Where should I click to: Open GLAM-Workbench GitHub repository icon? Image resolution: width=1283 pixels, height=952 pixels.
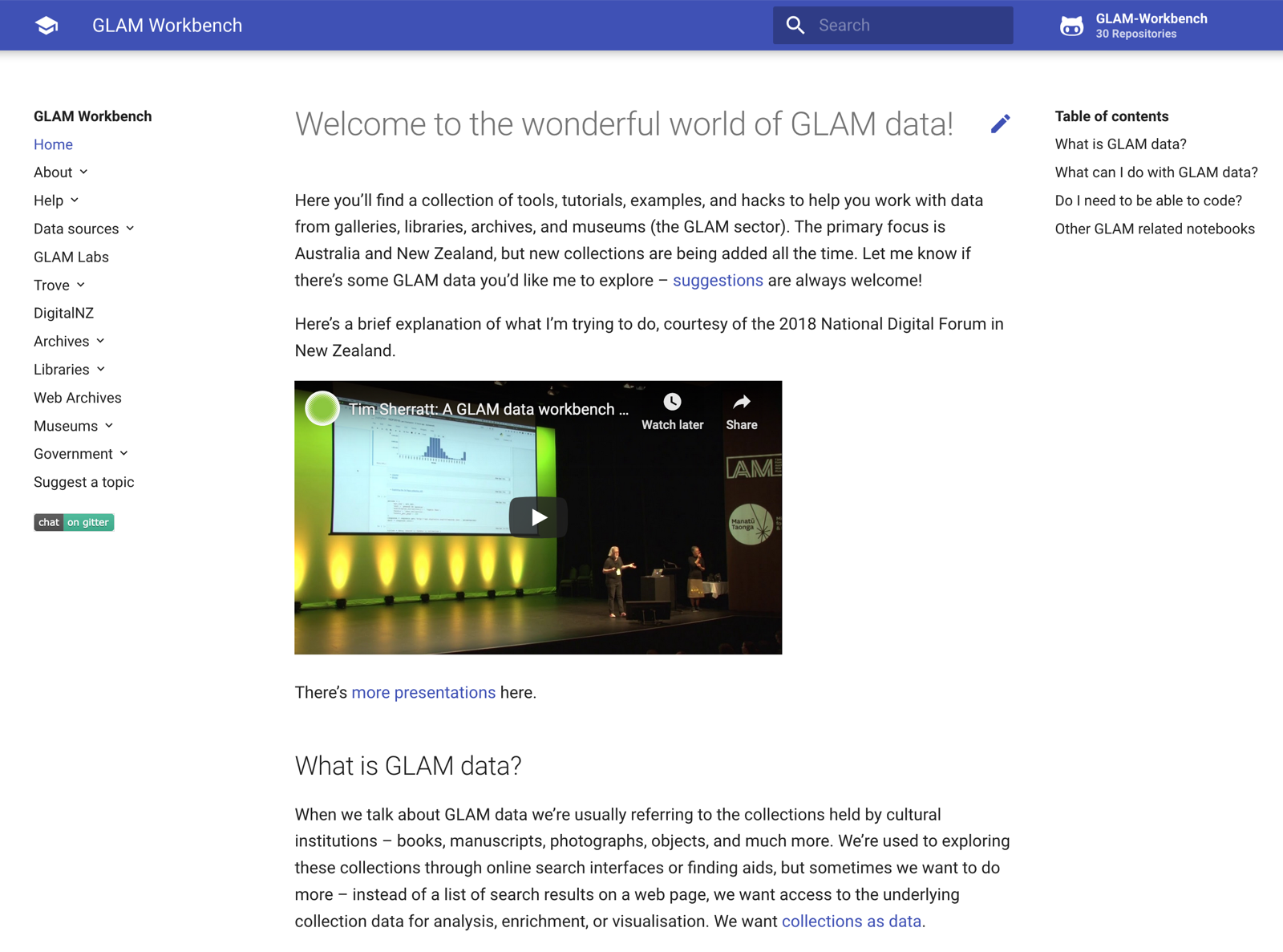1071,26
